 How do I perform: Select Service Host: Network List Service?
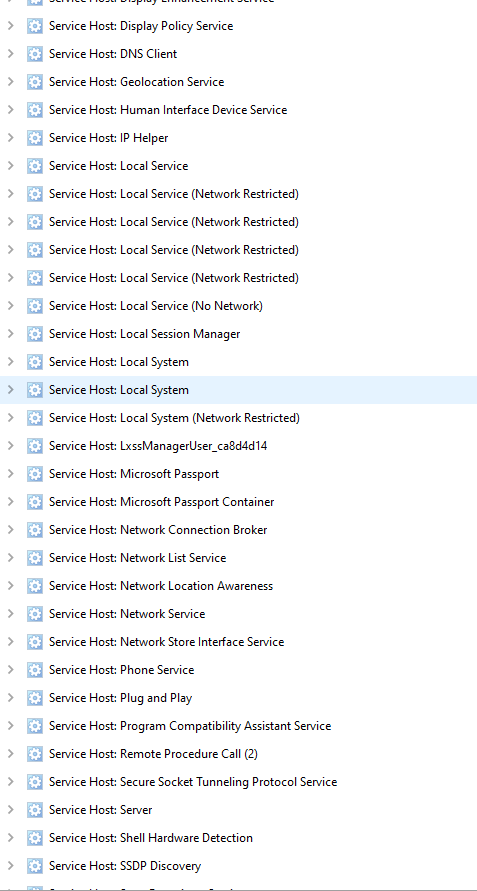238,558
